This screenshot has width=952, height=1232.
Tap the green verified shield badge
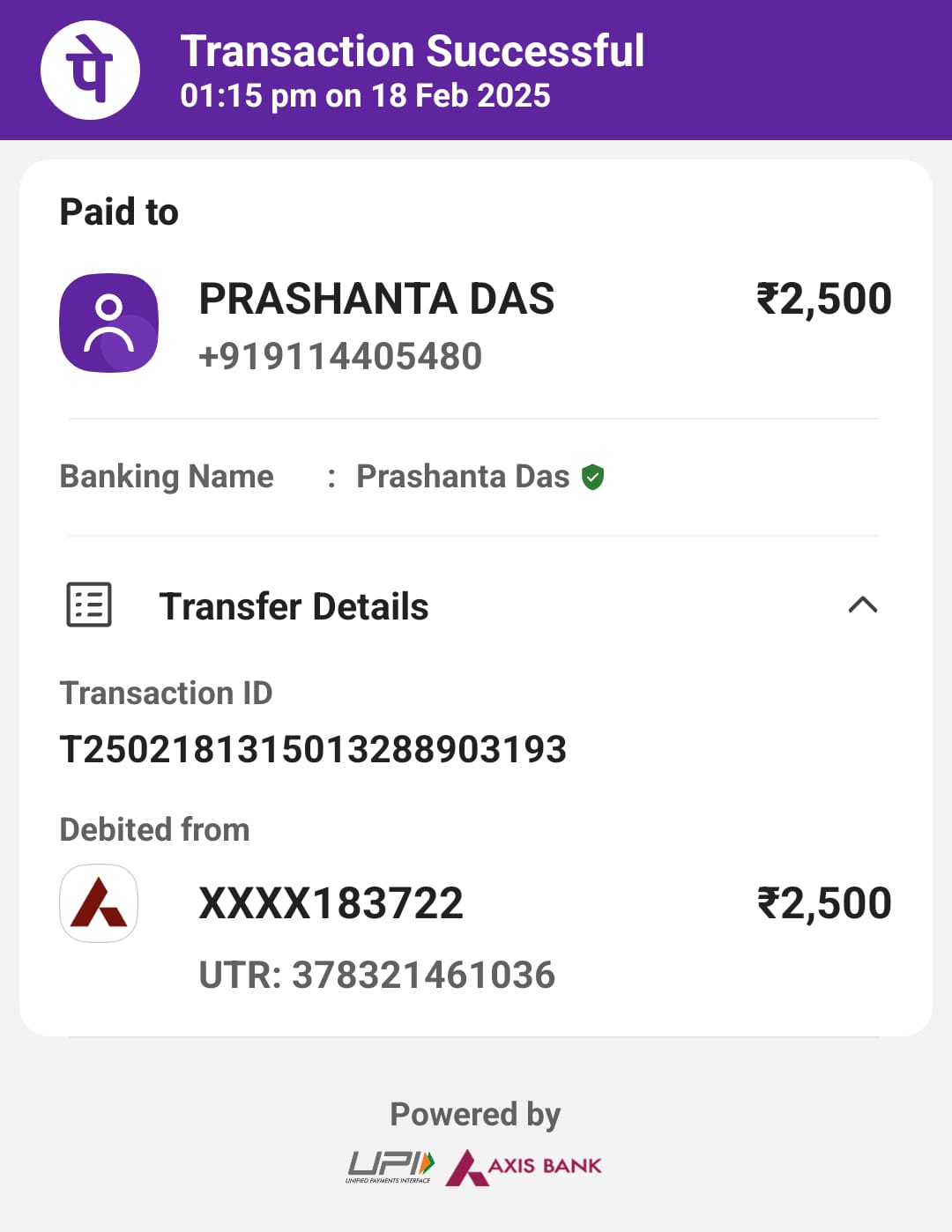click(593, 477)
